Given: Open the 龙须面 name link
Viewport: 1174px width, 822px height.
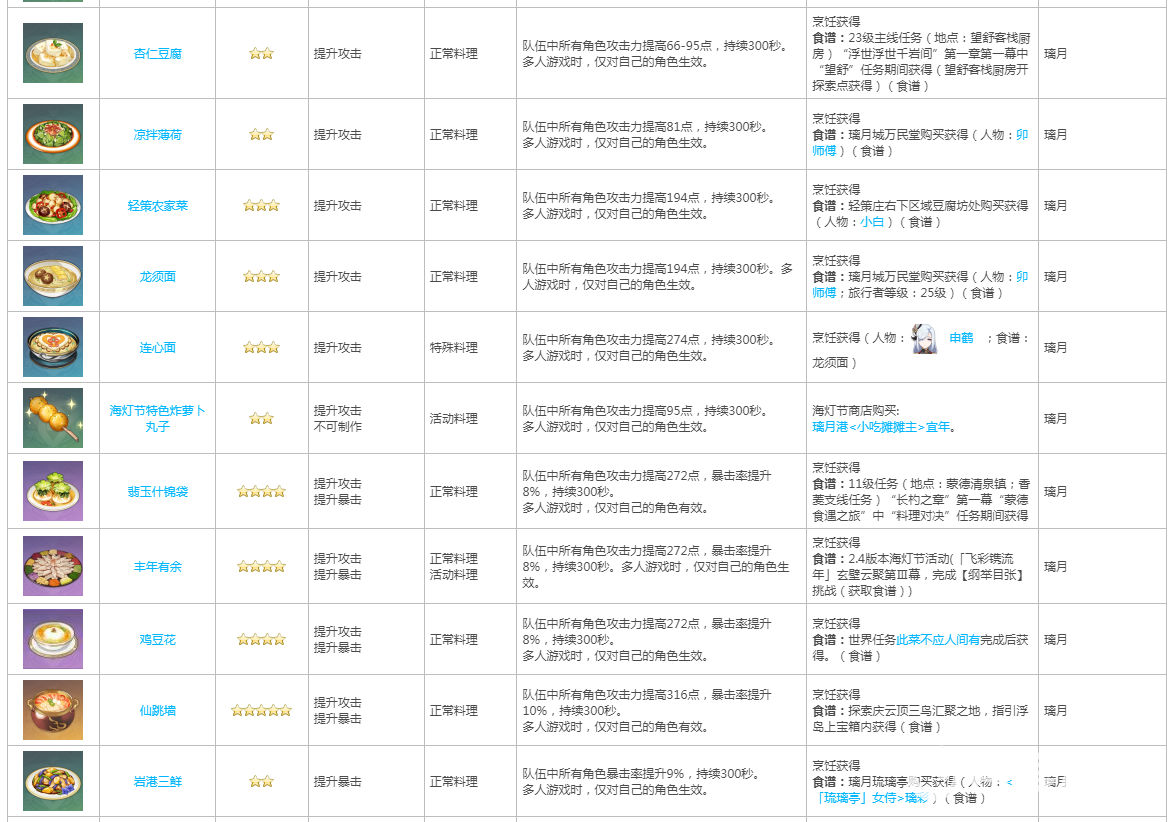Looking at the screenshot, I should (x=157, y=276).
